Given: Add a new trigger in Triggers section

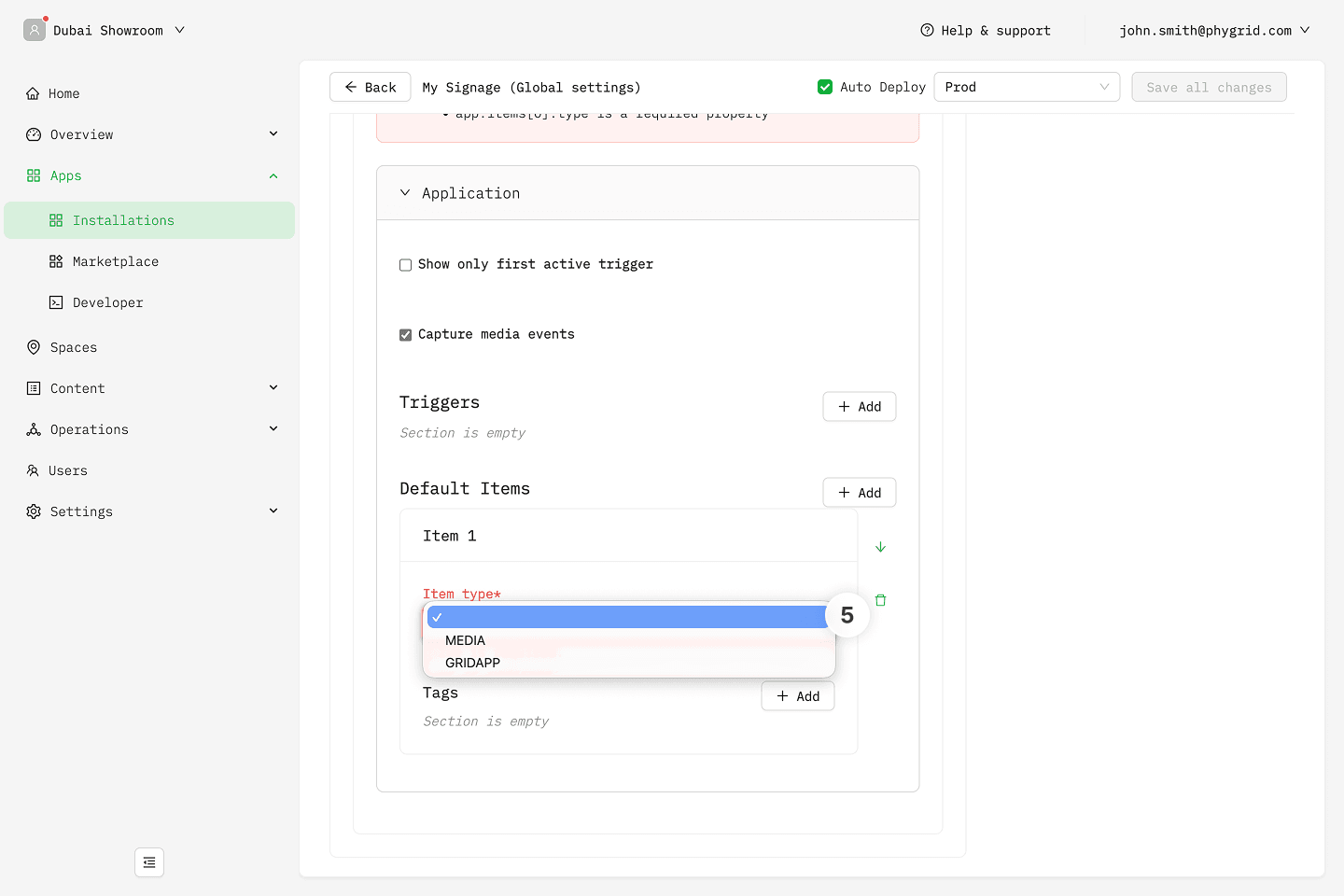Looking at the screenshot, I should 859,407.
